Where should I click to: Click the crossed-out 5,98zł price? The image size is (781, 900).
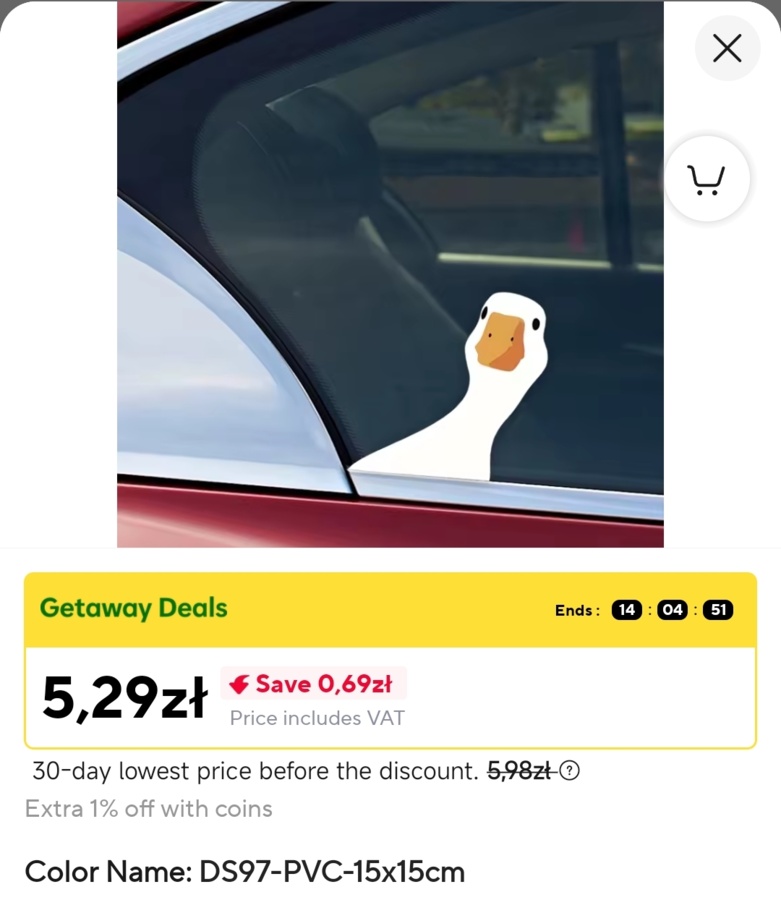[519, 770]
